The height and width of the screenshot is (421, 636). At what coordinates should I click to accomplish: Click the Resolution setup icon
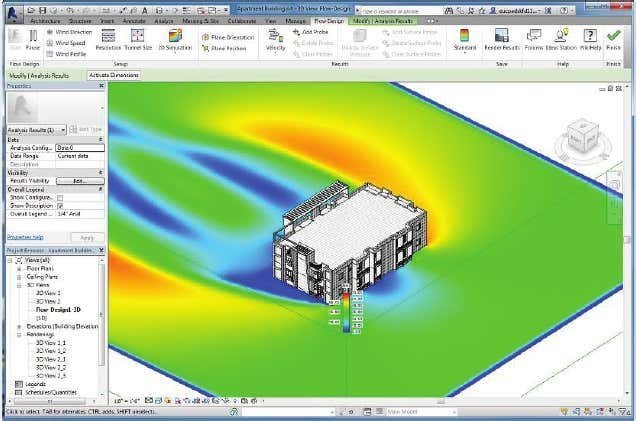tap(108, 39)
